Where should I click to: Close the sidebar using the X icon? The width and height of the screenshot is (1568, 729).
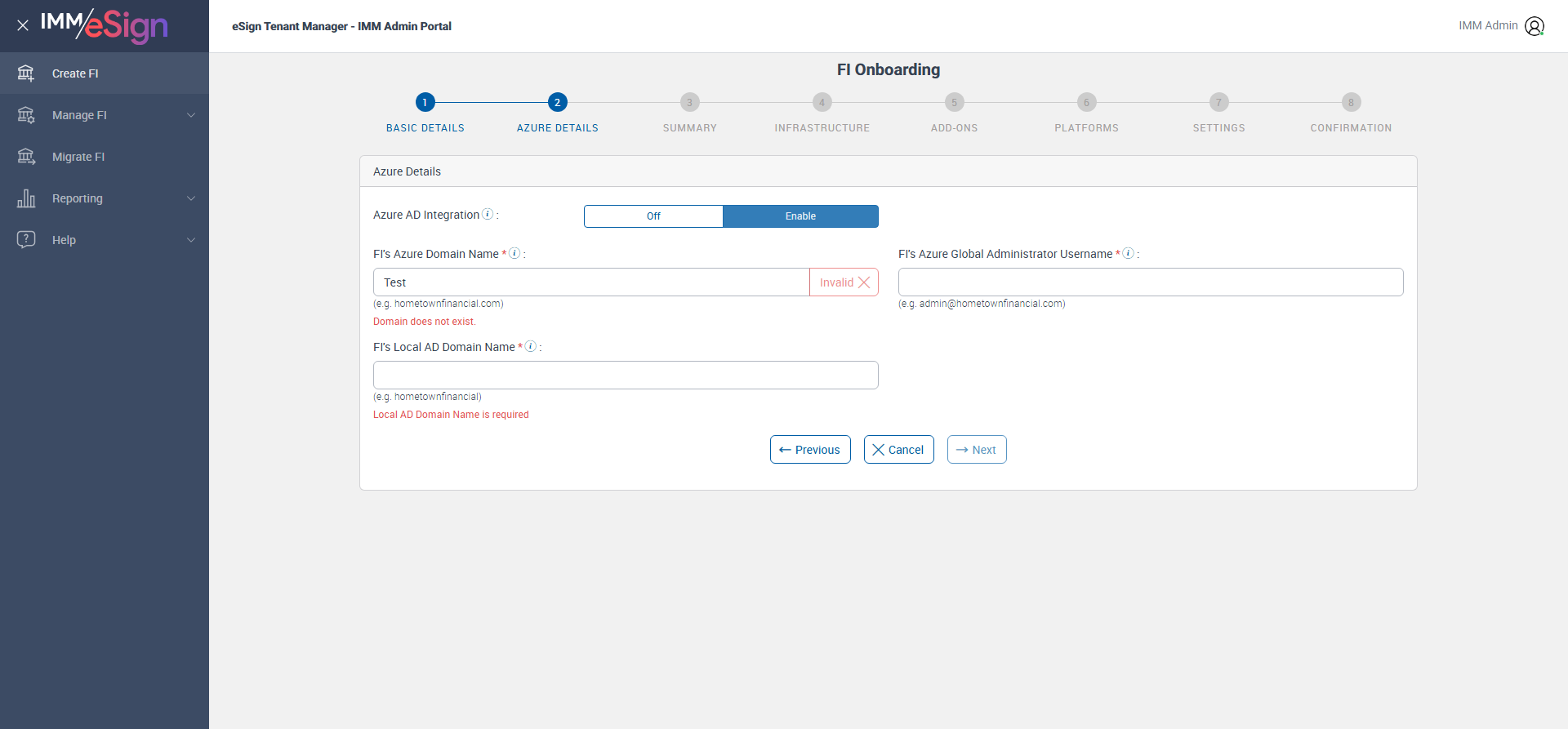tap(23, 25)
